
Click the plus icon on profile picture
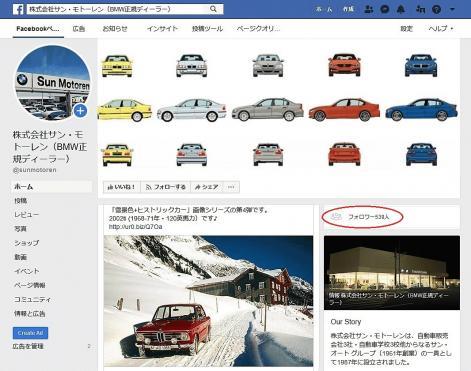[80, 111]
